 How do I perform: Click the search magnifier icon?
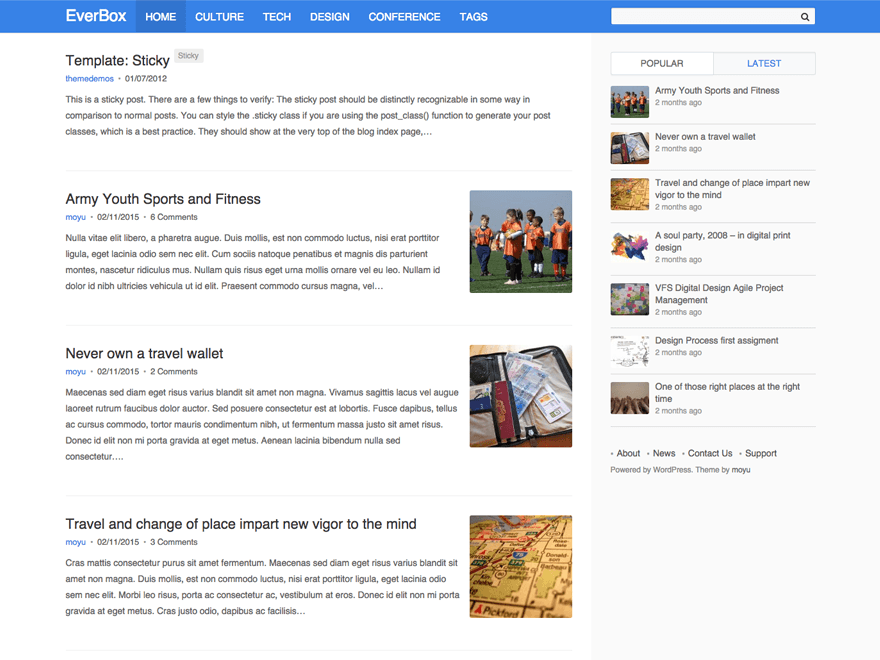point(804,16)
